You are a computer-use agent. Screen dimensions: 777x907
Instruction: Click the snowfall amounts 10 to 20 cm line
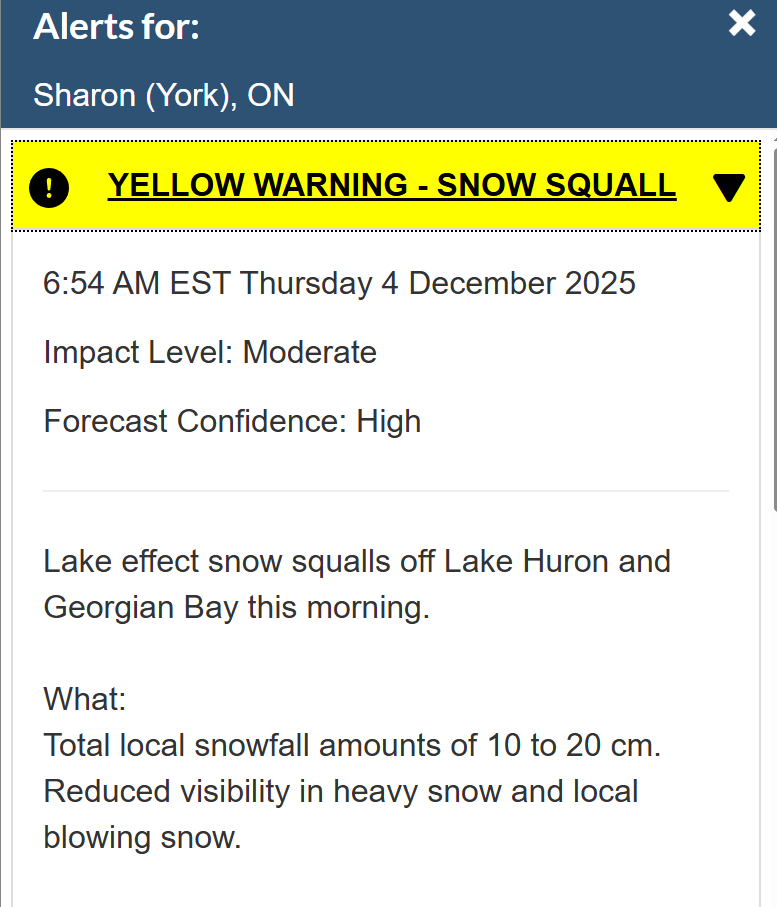pyautogui.click(x=353, y=745)
